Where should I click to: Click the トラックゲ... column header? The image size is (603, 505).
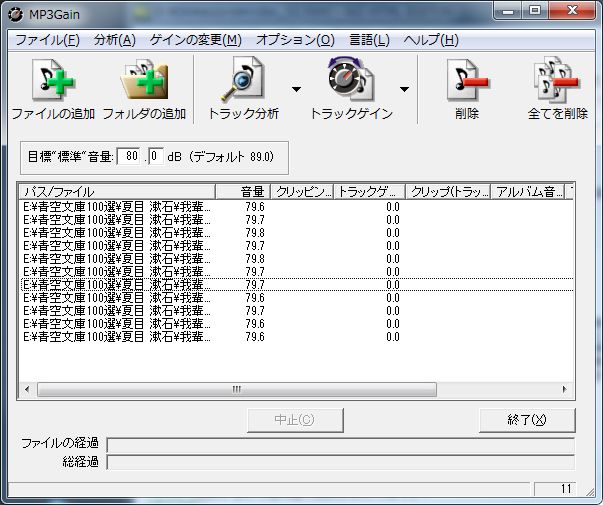(x=370, y=192)
